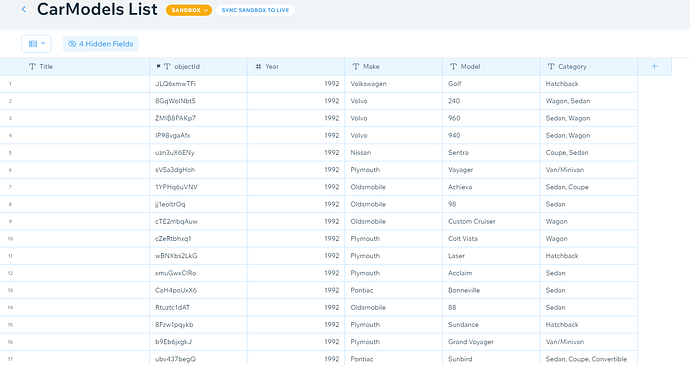Click the primary flag icon on objectId
690x365 pixels.
click(x=158, y=66)
